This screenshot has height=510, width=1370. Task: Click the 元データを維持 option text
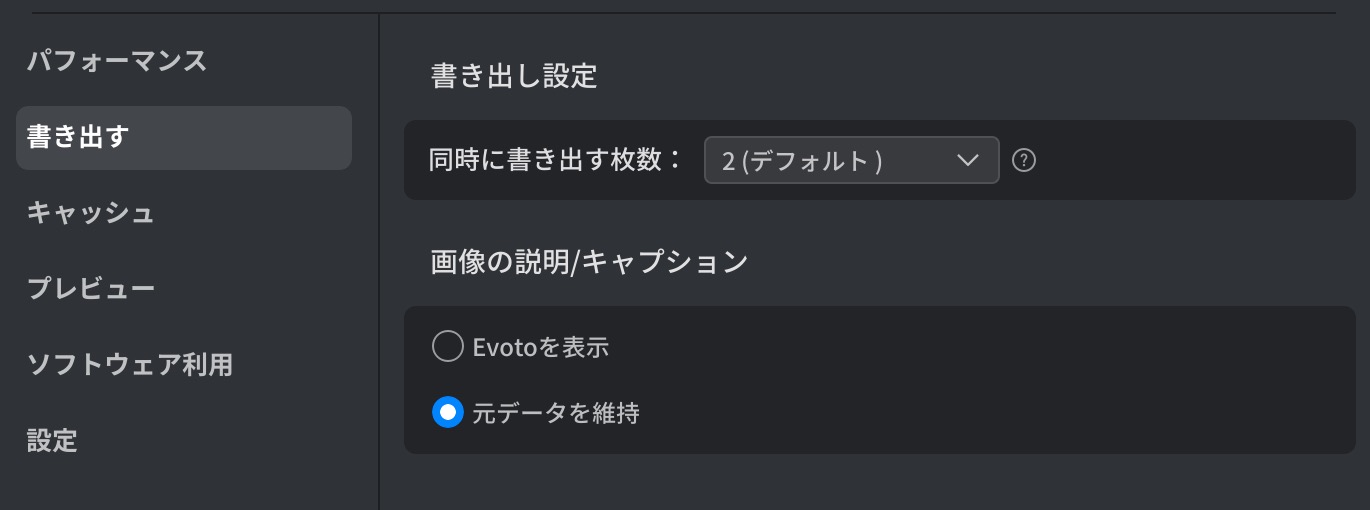point(556,412)
